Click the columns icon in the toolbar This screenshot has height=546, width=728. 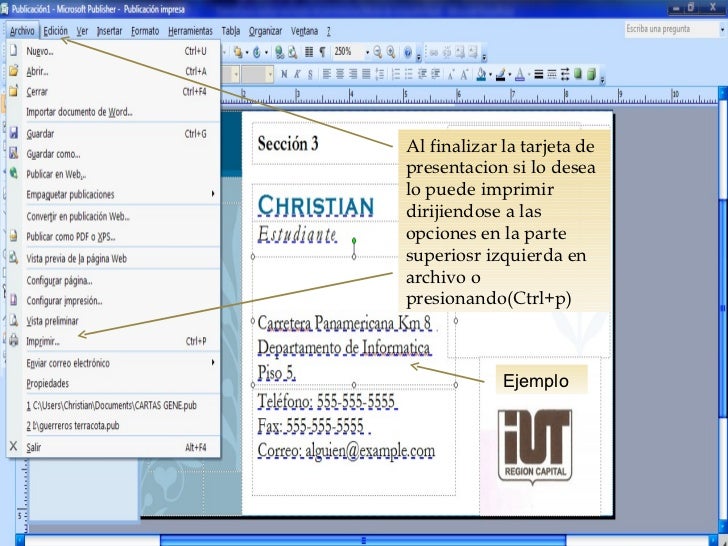click(309, 52)
